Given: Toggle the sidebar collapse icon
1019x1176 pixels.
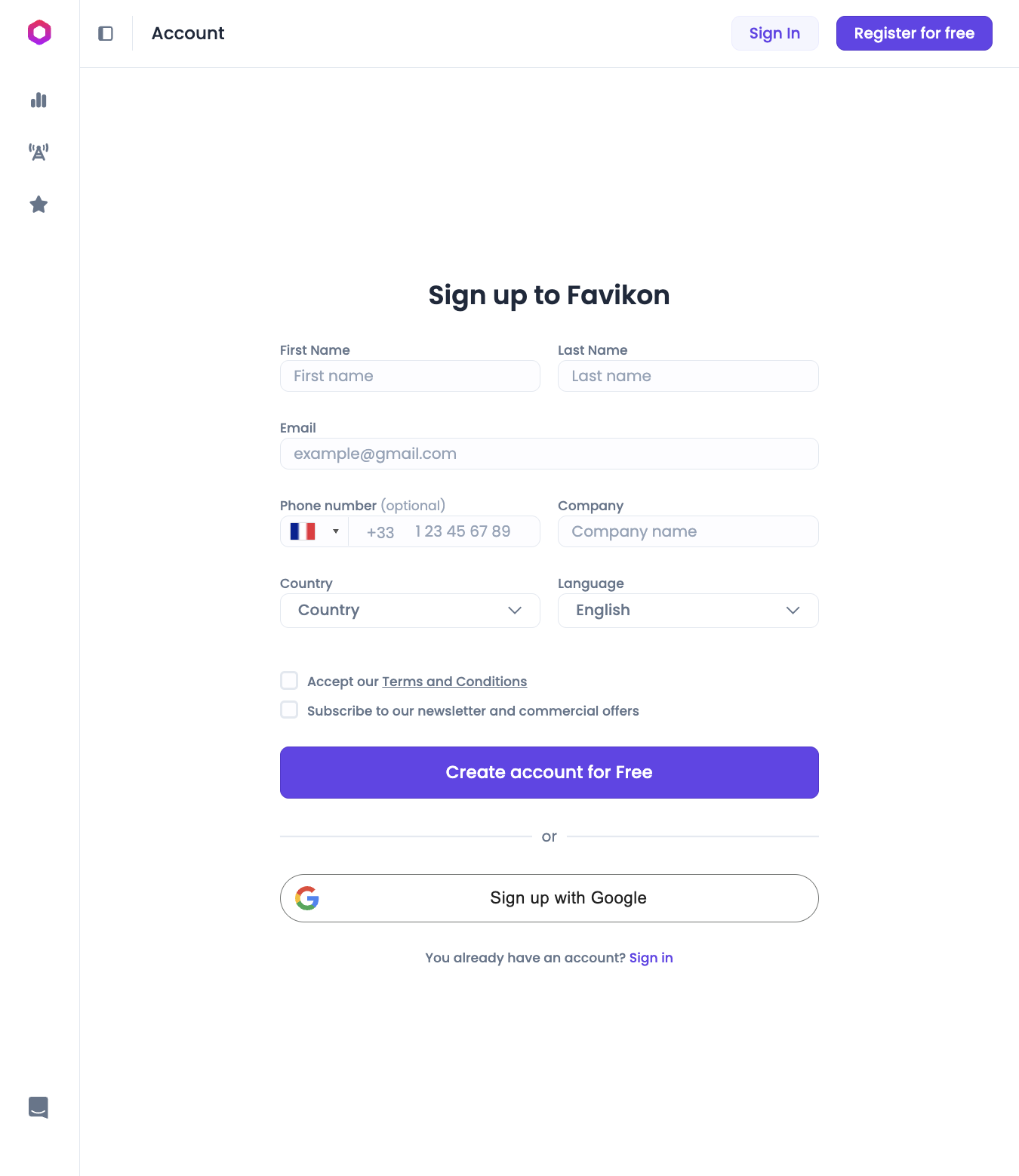Looking at the screenshot, I should (106, 33).
